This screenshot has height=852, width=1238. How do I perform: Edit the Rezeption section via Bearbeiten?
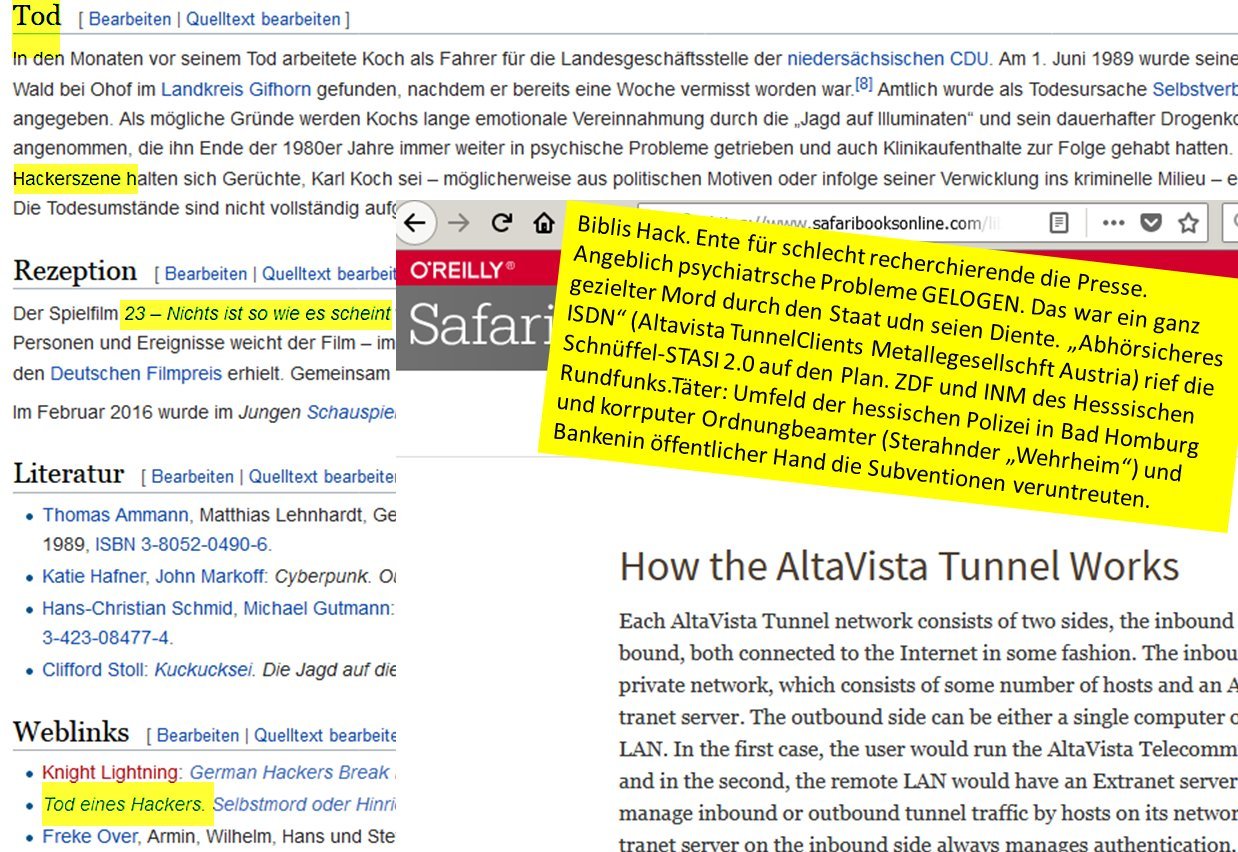[206, 273]
